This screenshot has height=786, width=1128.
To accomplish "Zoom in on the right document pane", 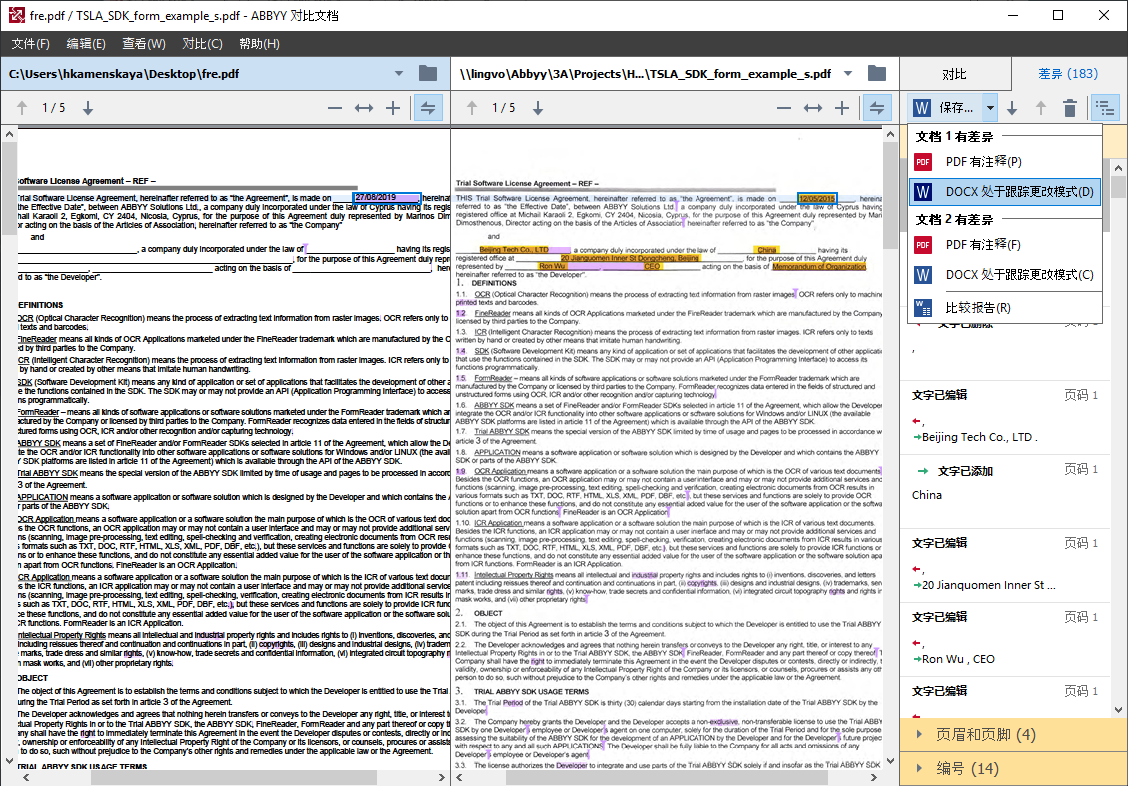I will 842,108.
